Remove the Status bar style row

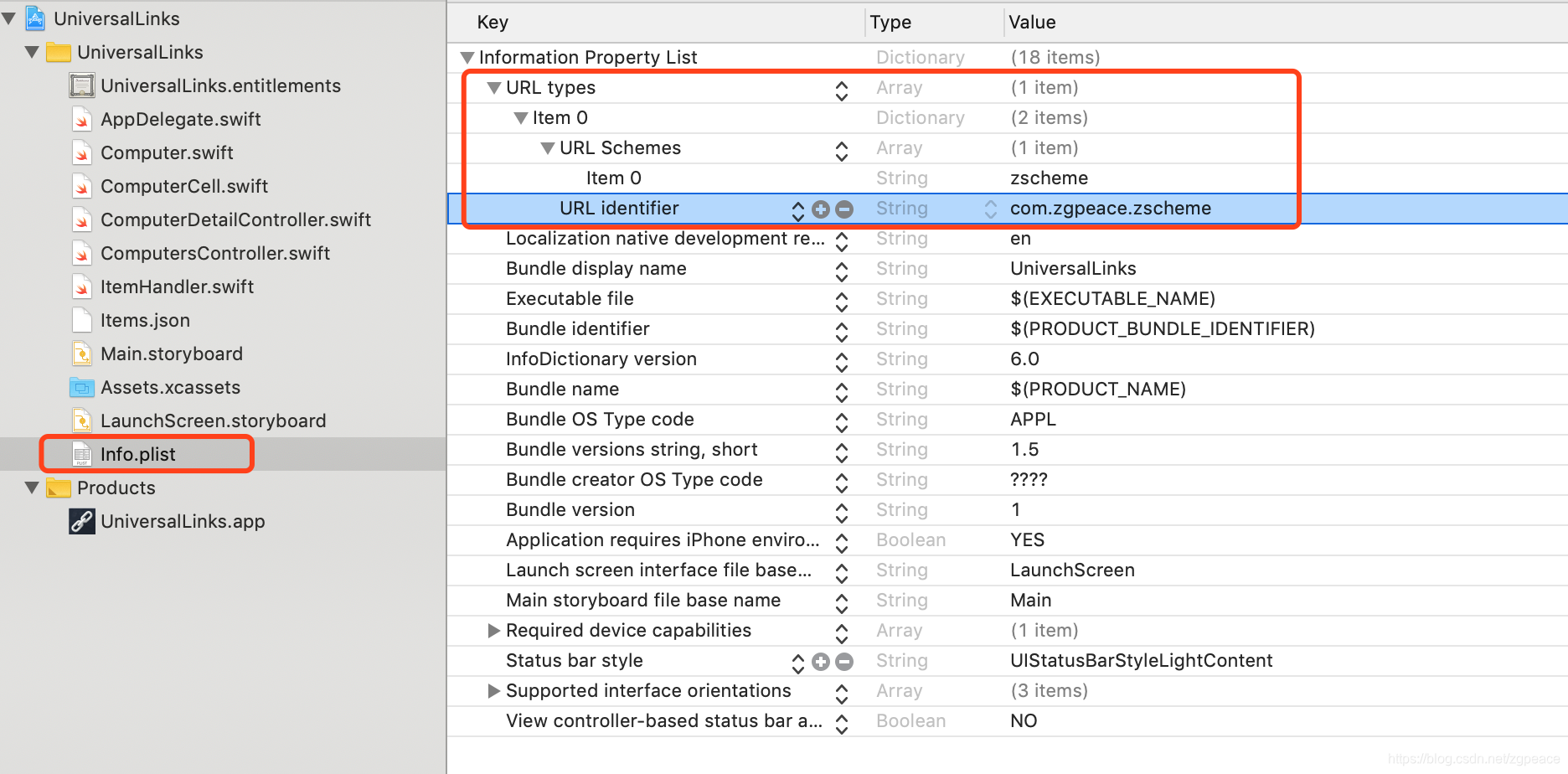(x=844, y=662)
